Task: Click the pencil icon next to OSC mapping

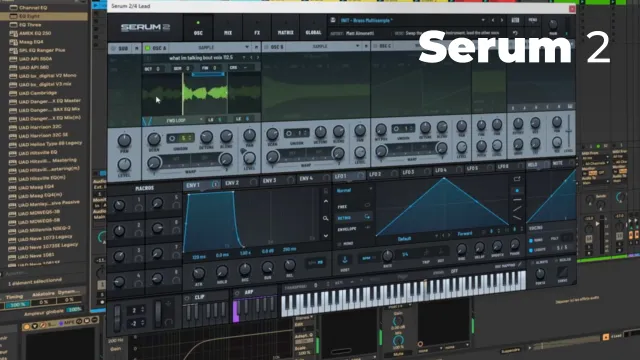Action: click(520, 265)
